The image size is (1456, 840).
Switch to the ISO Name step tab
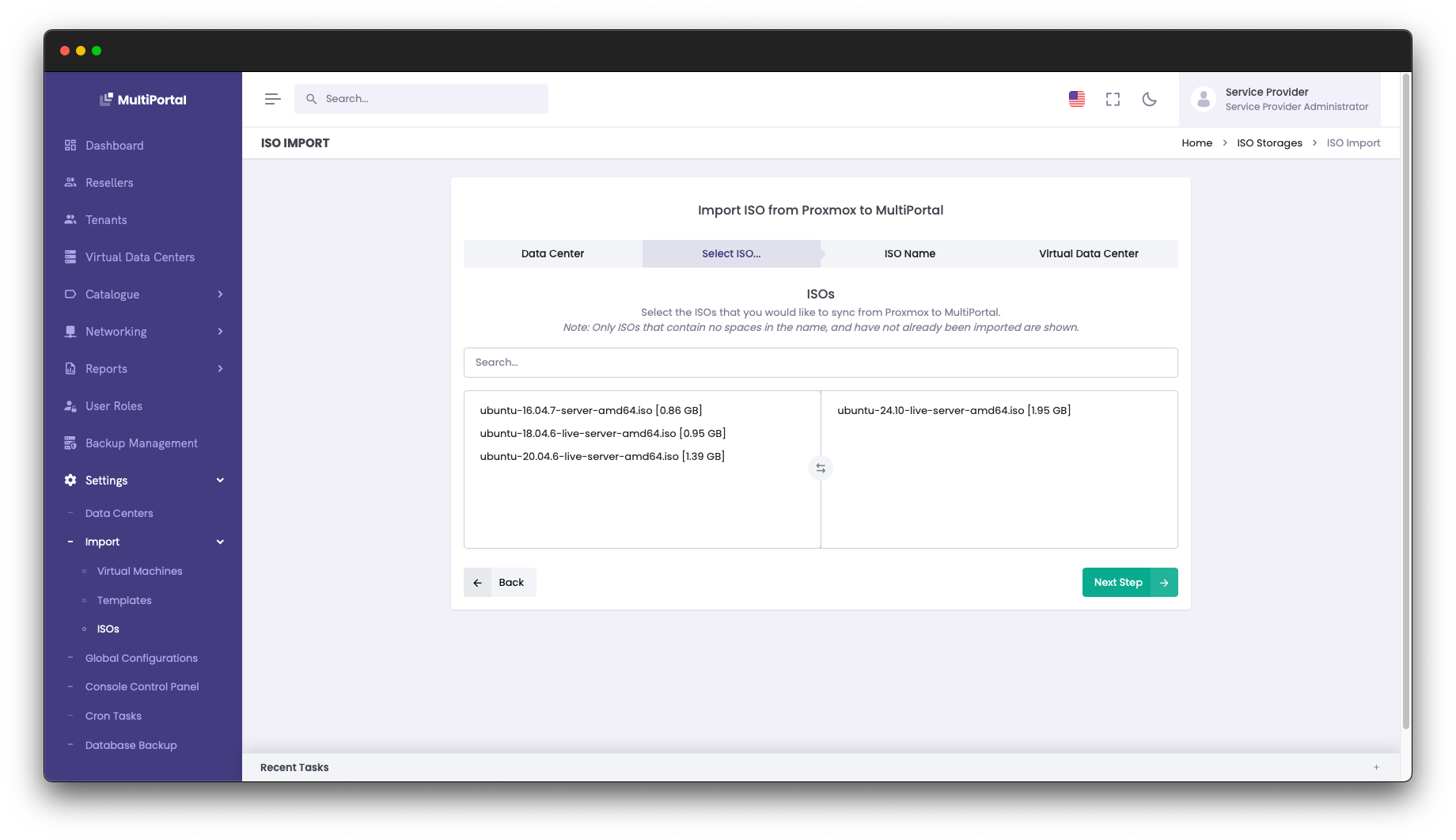(909, 253)
